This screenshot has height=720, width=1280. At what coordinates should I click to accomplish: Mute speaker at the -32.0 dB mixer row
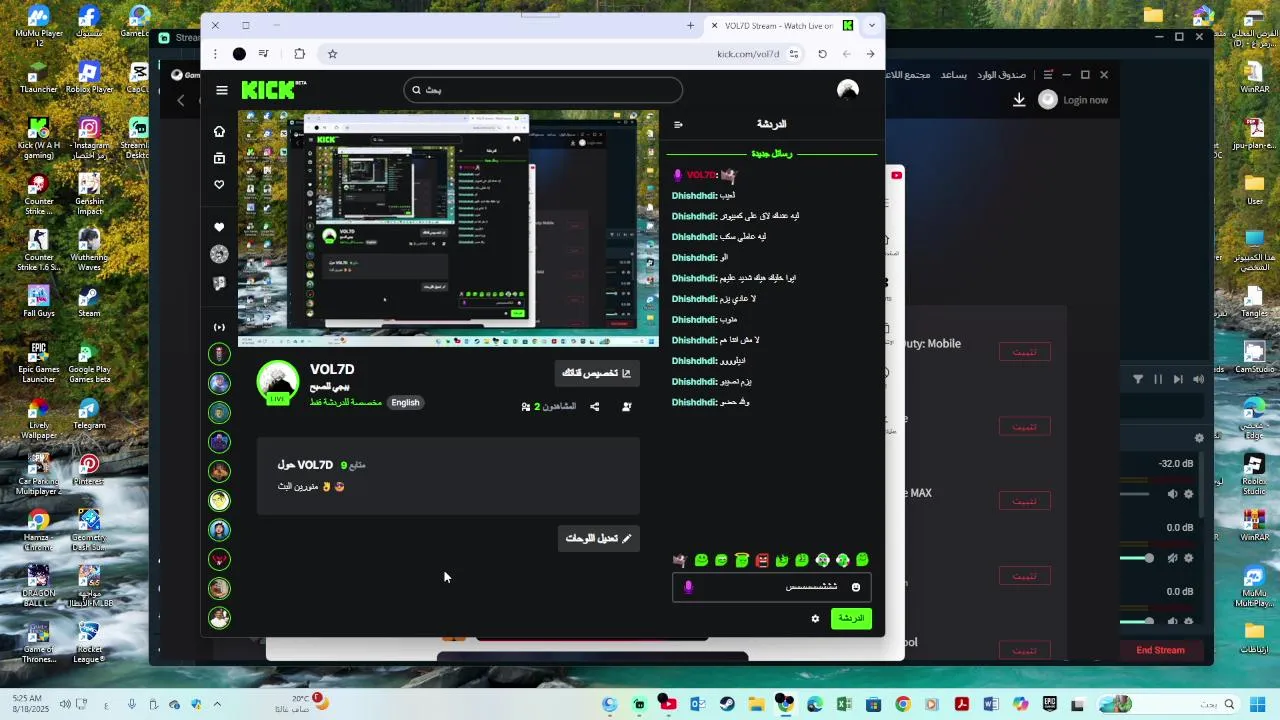(1172, 494)
